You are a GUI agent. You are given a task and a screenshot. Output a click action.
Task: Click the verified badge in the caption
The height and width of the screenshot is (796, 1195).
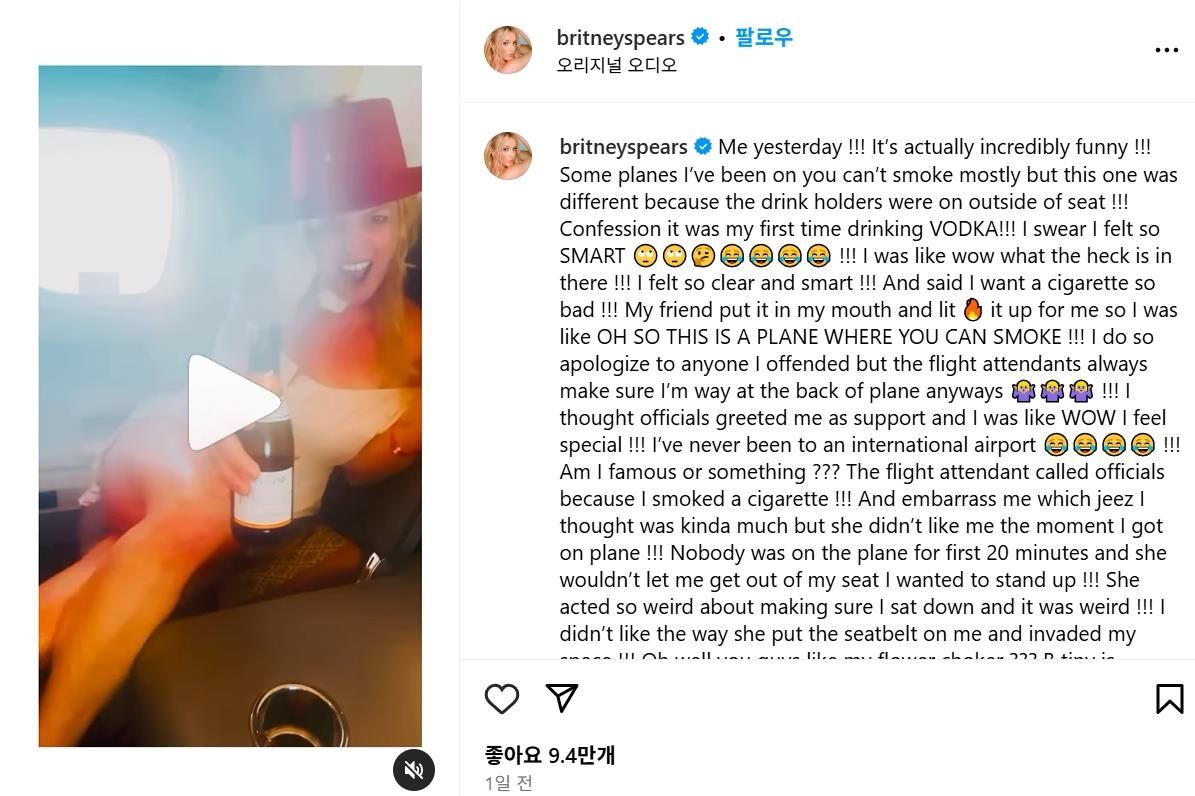pyautogui.click(x=703, y=147)
